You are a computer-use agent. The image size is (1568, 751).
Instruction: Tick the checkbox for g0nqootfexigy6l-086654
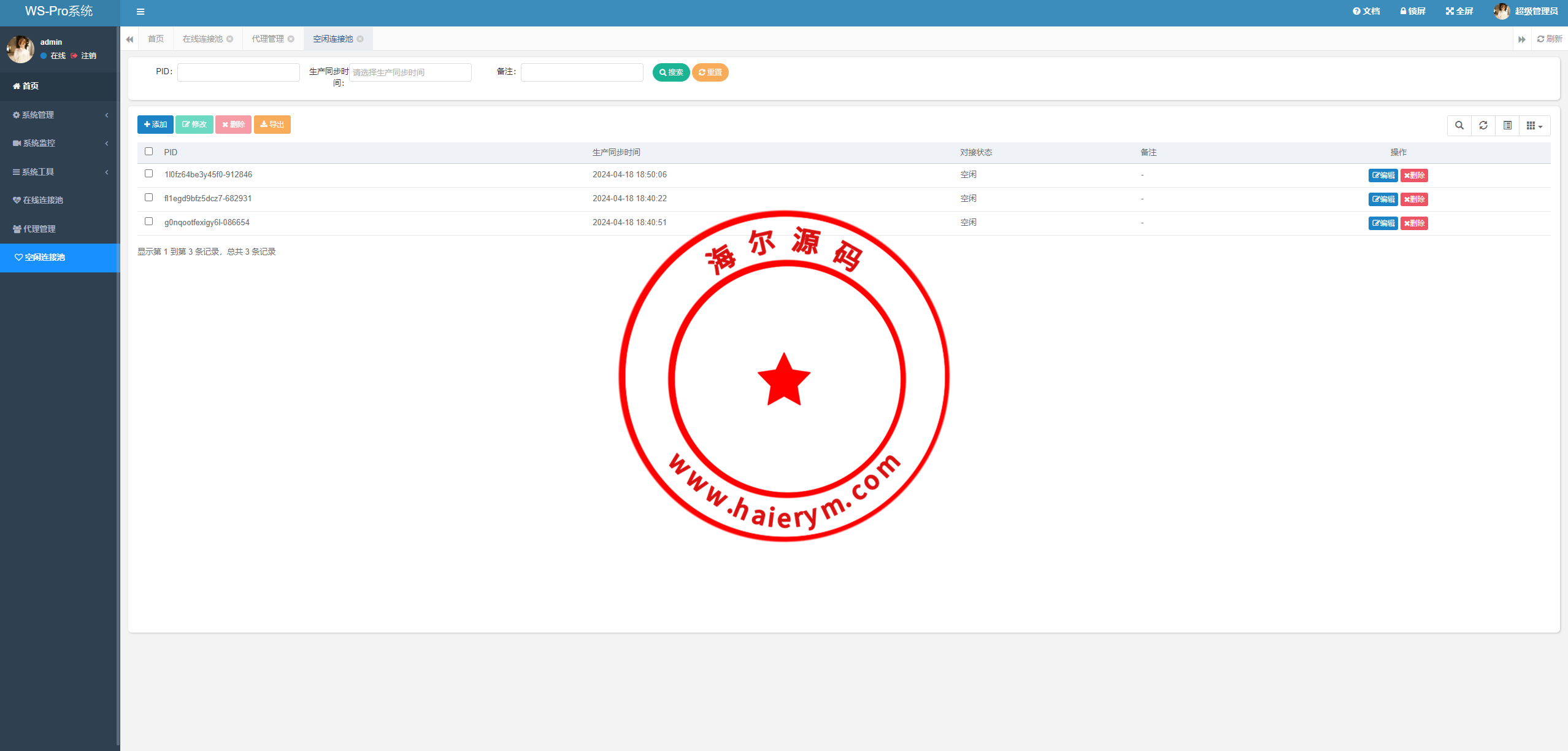148,221
